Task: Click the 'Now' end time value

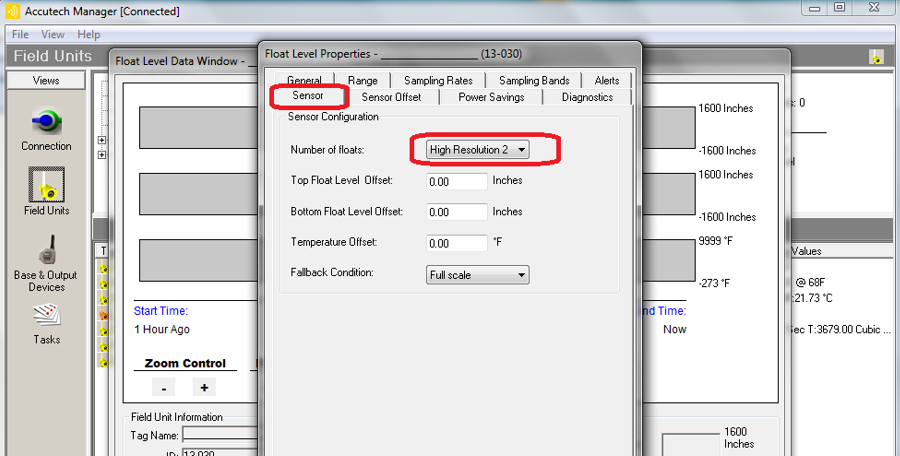Action: tap(674, 329)
